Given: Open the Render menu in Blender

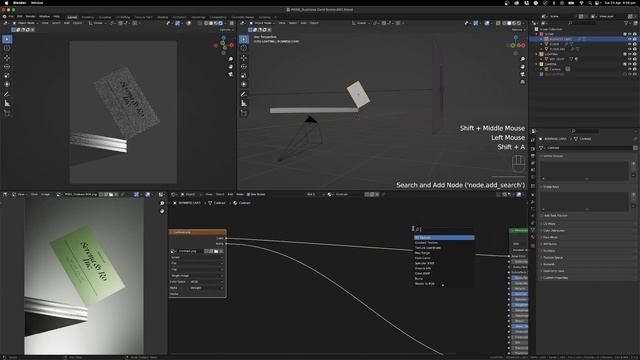Looking at the screenshot, I should [31, 16].
